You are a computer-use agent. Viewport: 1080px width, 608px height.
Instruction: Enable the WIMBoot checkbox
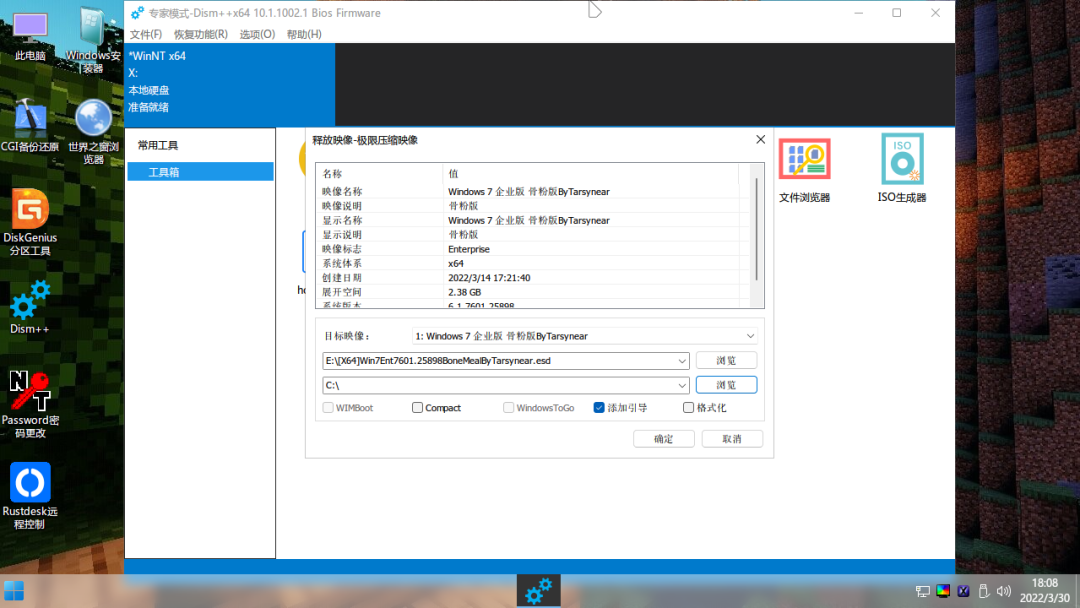(328, 408)
